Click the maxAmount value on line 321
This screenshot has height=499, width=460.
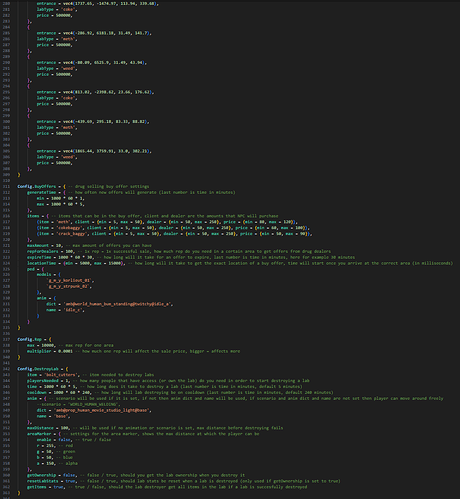tap(58, 245)
